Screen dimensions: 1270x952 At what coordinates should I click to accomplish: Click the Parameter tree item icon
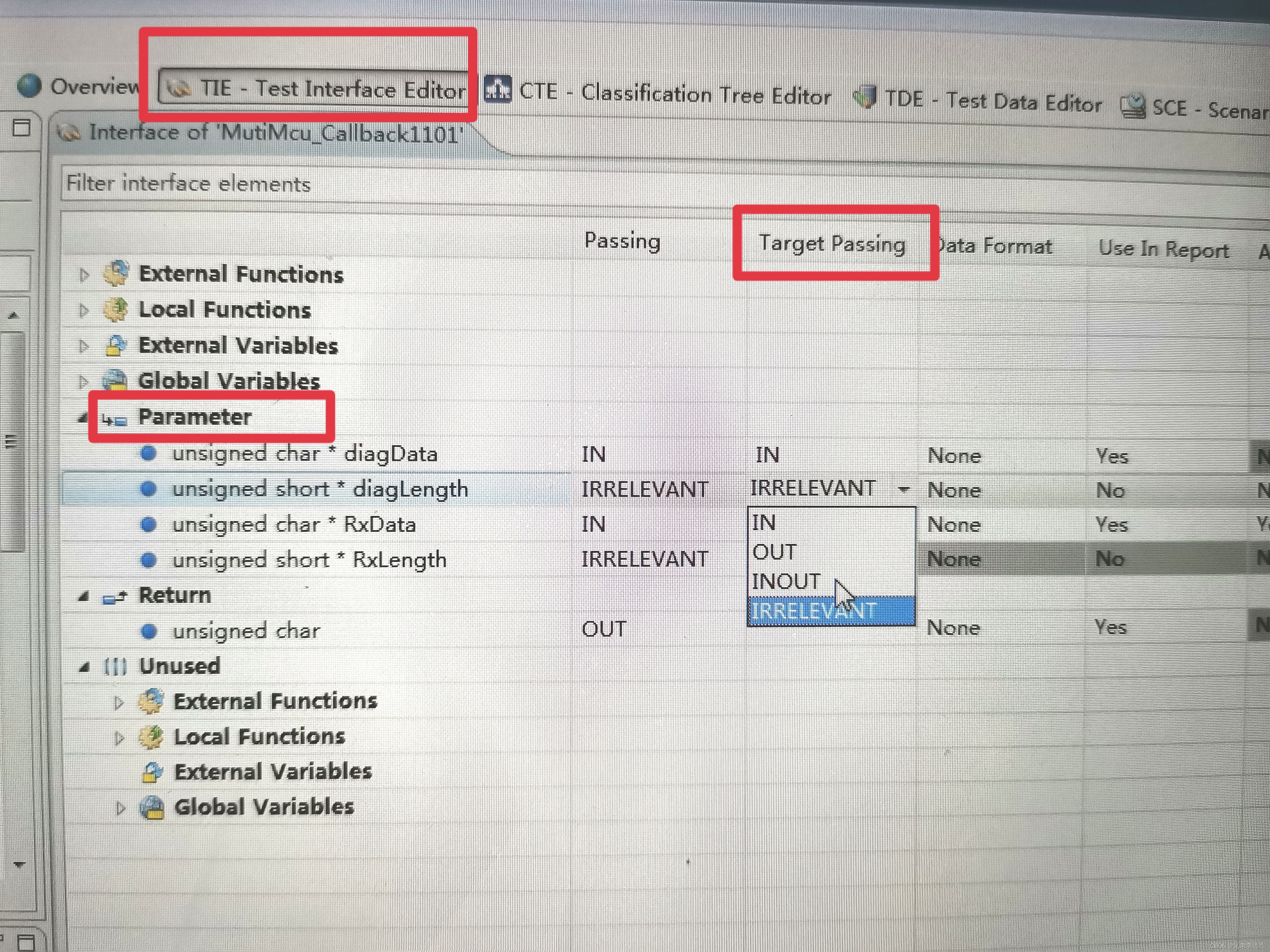[x=110, y=418]
